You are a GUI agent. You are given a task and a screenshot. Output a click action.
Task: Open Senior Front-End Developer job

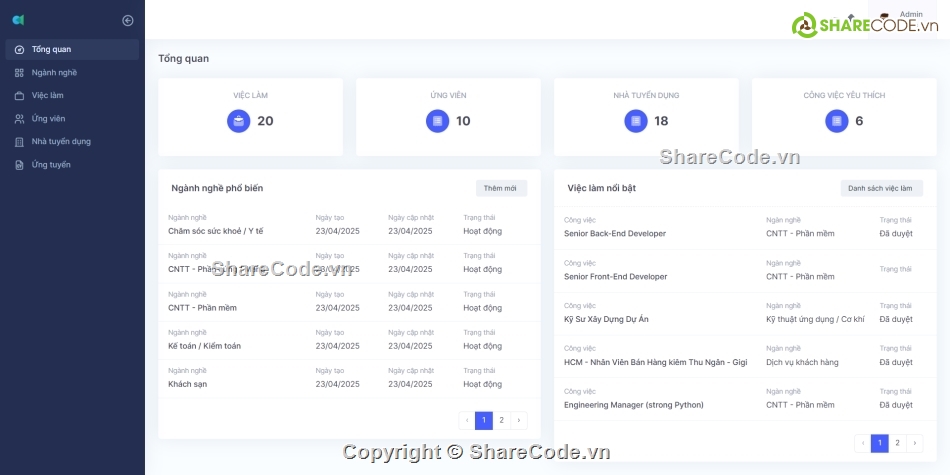tap(616, 277)
